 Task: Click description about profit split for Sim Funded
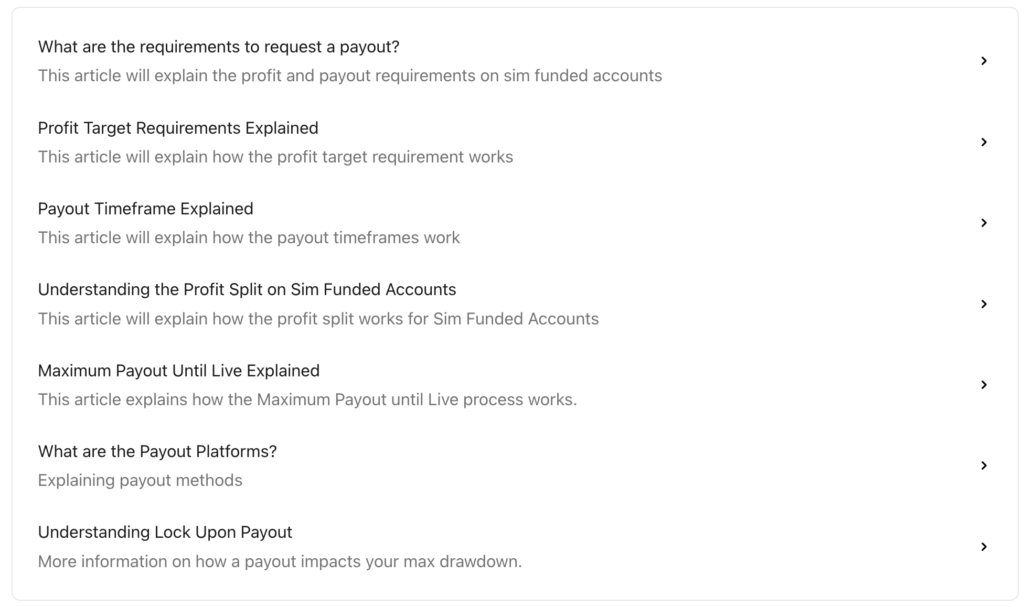point(318,319)
